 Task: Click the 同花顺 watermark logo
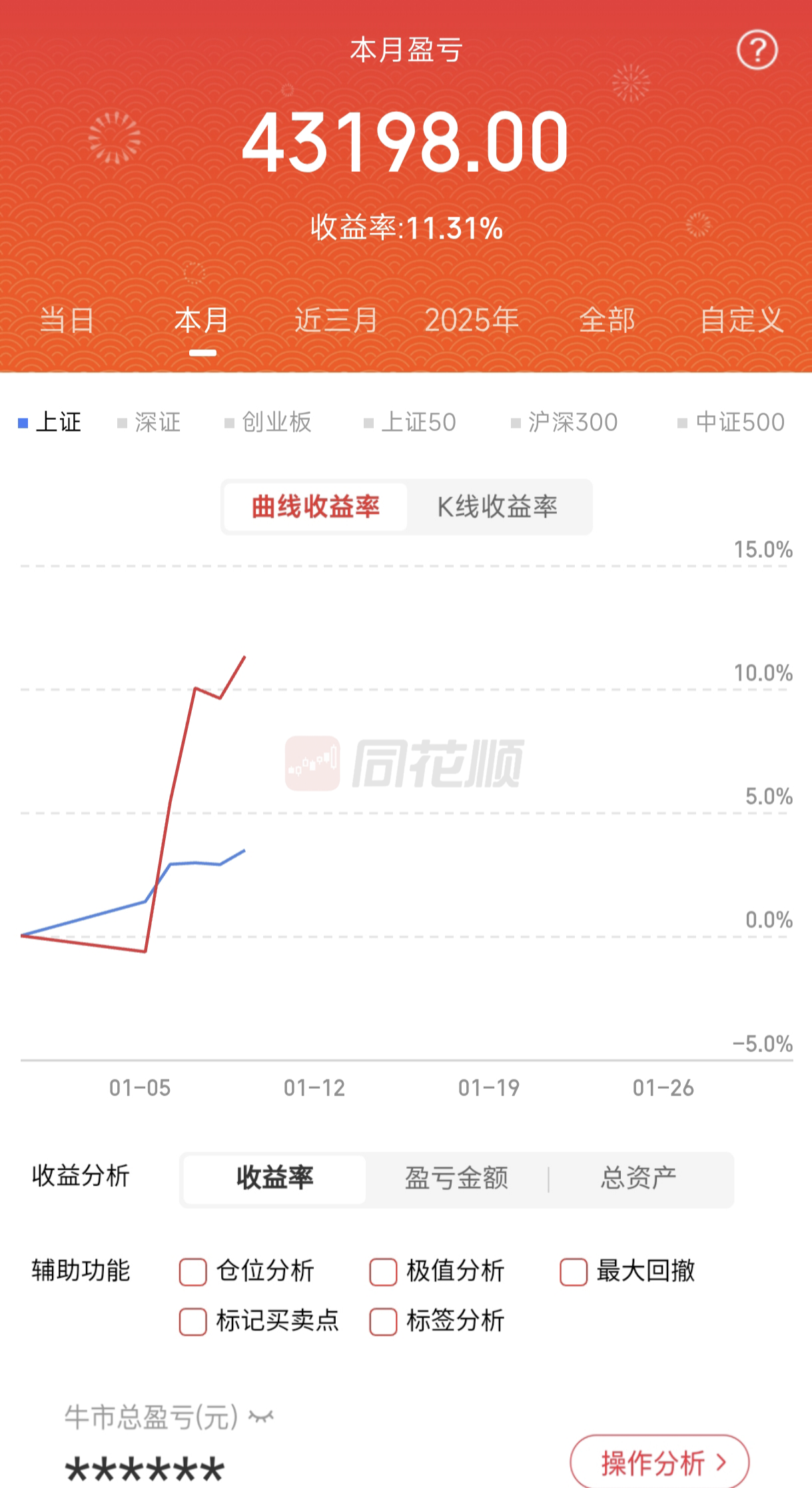tap(404, 763)
